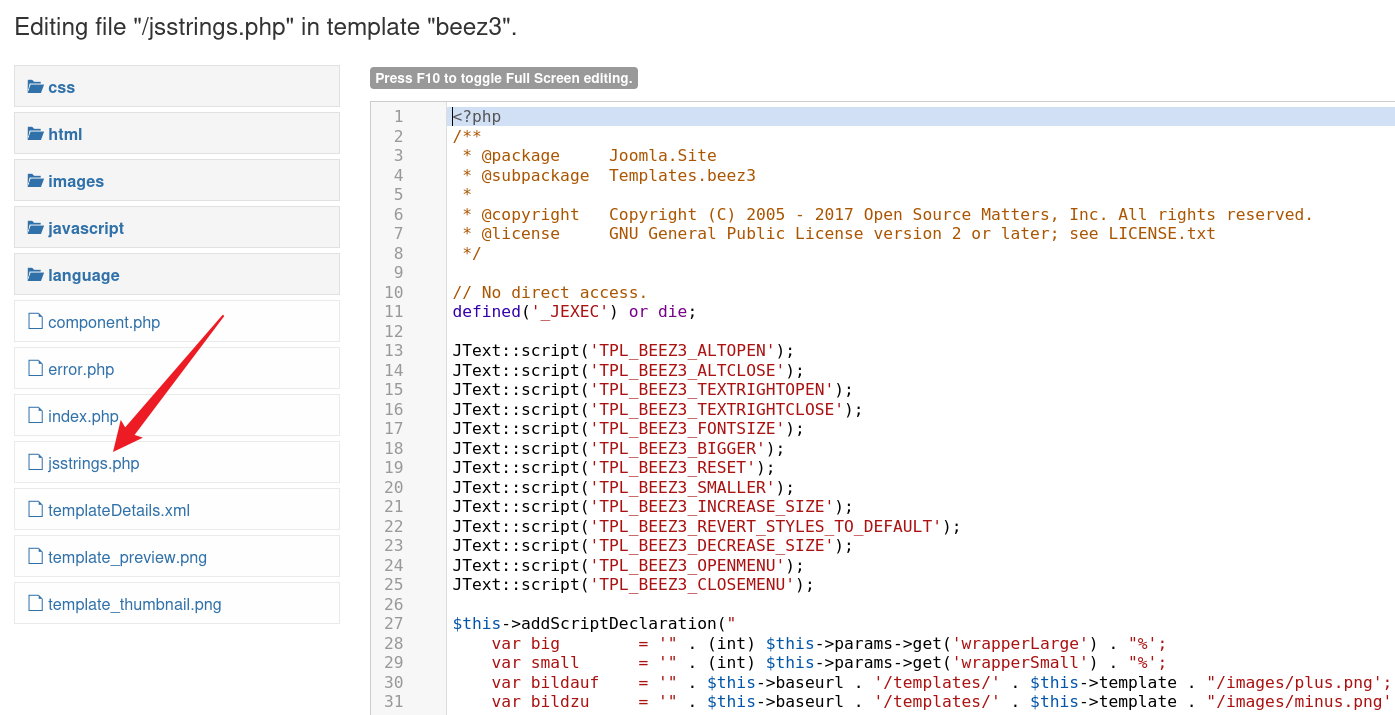Click the F10 Full Screen hint label
This screenshot has height=715, width=1395.
(x=504, y=78)
